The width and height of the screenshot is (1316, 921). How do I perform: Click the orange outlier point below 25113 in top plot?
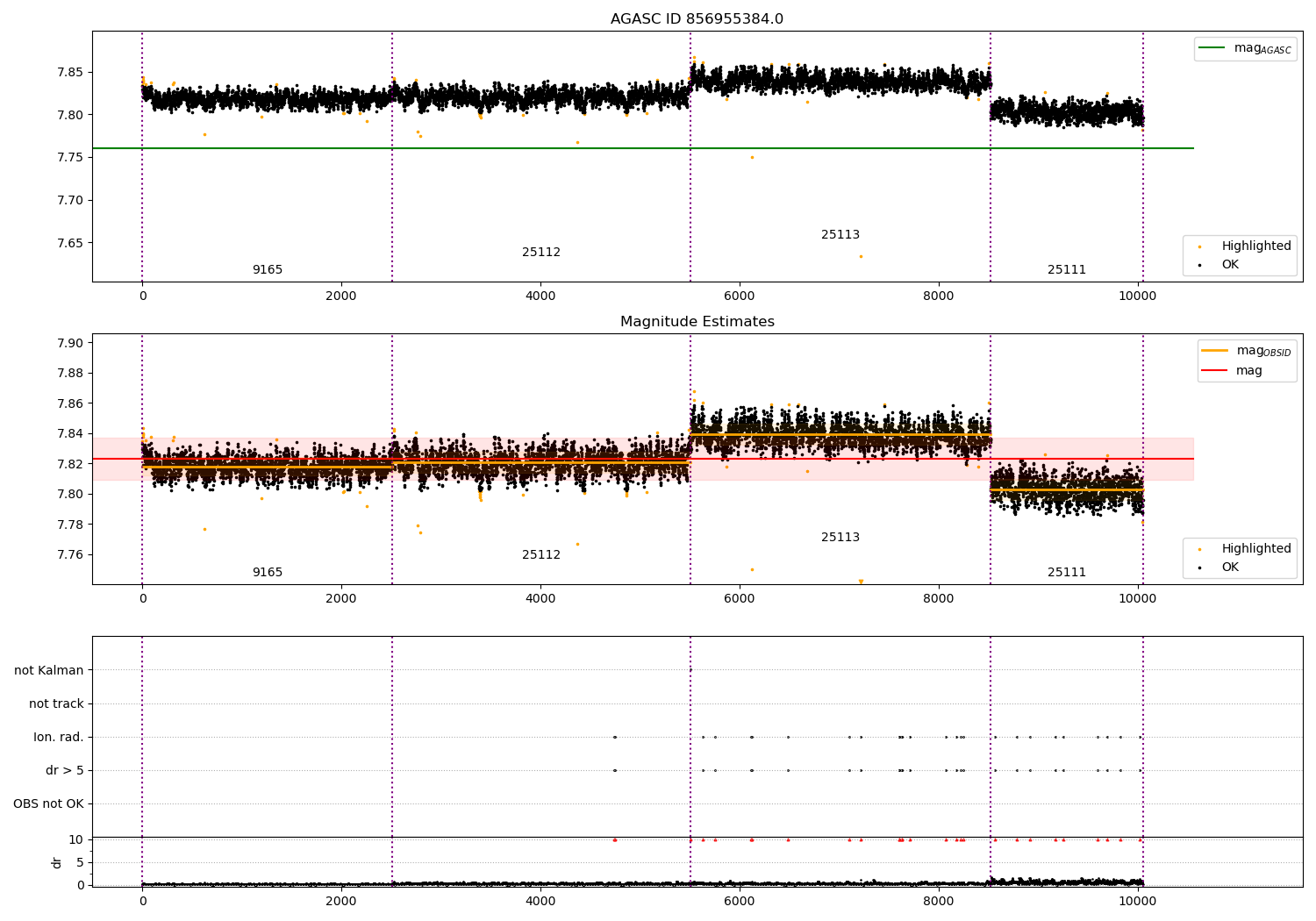(861, 256)
